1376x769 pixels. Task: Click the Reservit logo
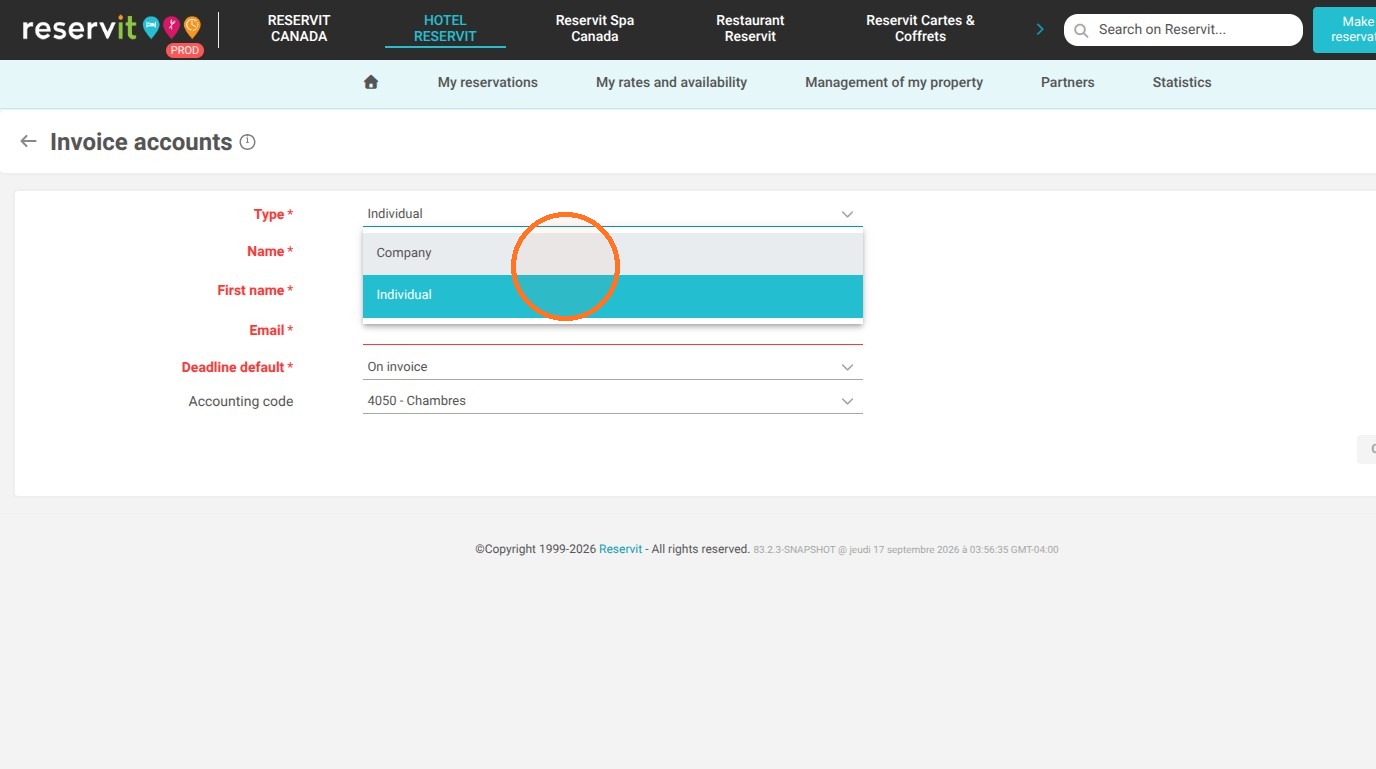111,27
